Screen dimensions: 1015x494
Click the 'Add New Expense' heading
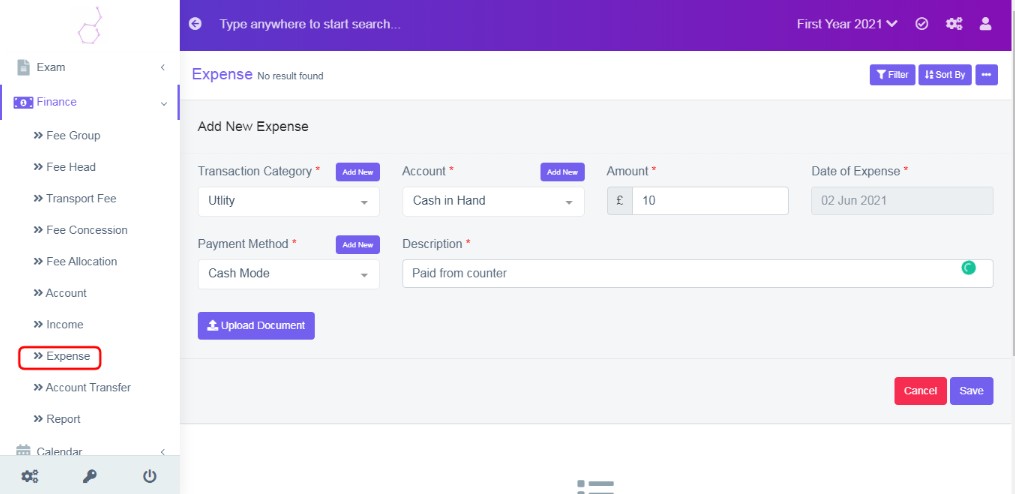(x=253, y=127)
